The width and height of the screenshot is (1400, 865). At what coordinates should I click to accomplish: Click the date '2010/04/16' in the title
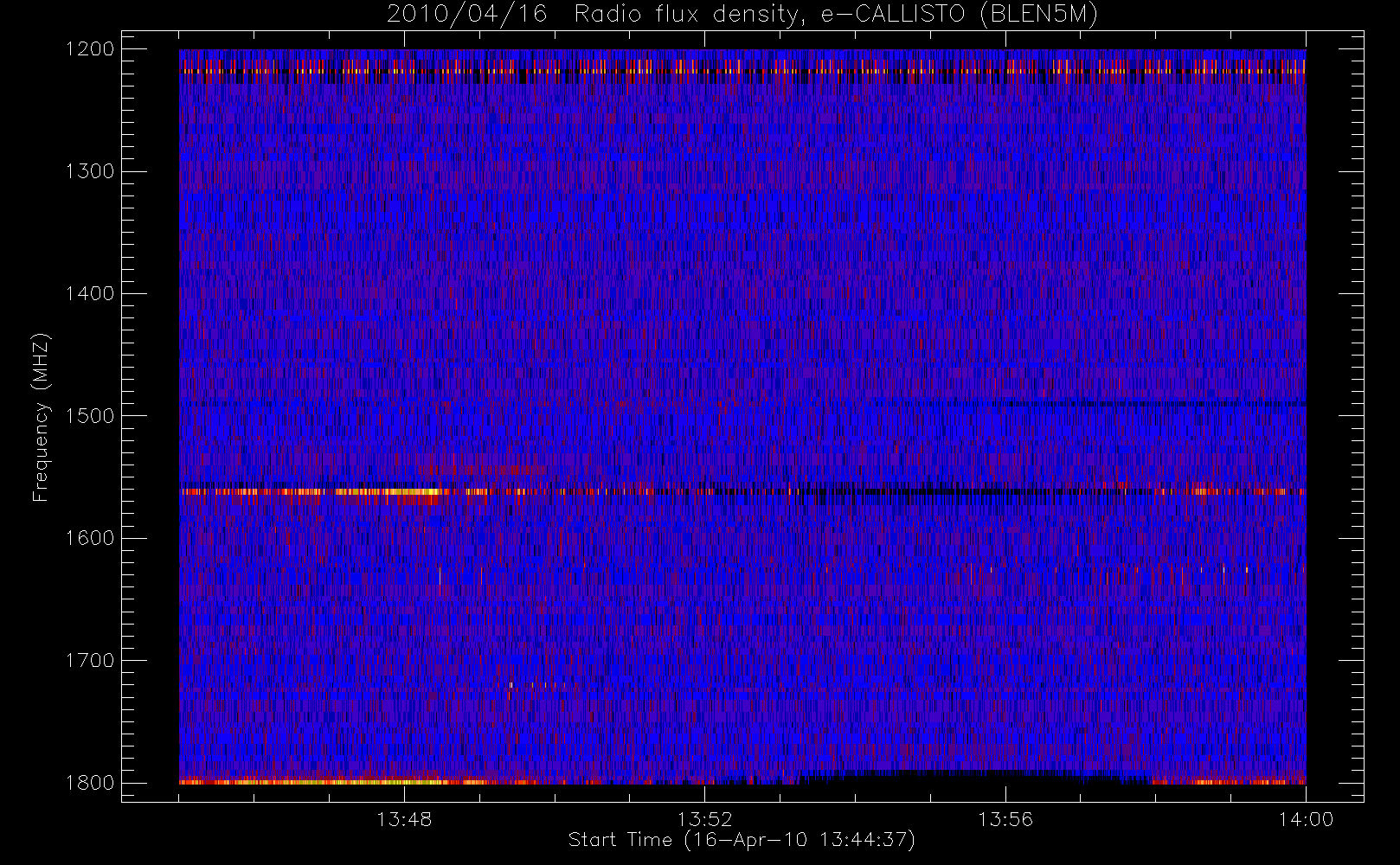(x=467, y=15)
